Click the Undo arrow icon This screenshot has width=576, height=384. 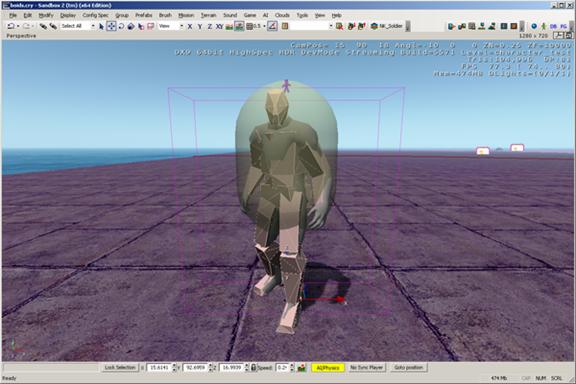(x=11, y=26)
